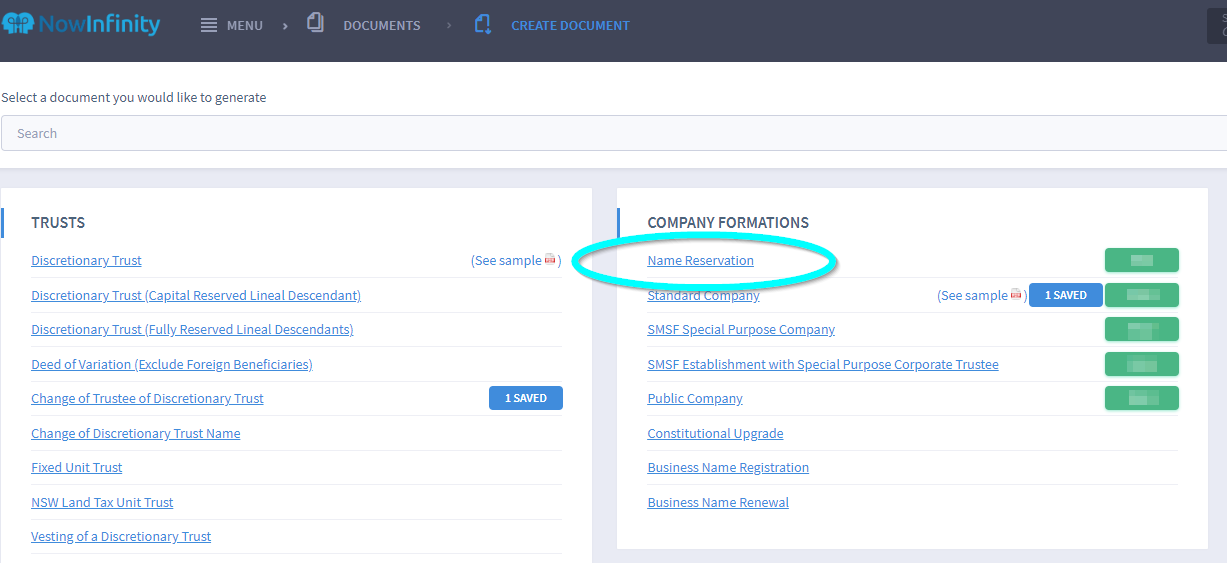Image resolution: width=1227 pixels, height=563 pixels.
Task: Focus the document Search field
Action: tap(614, 133)
